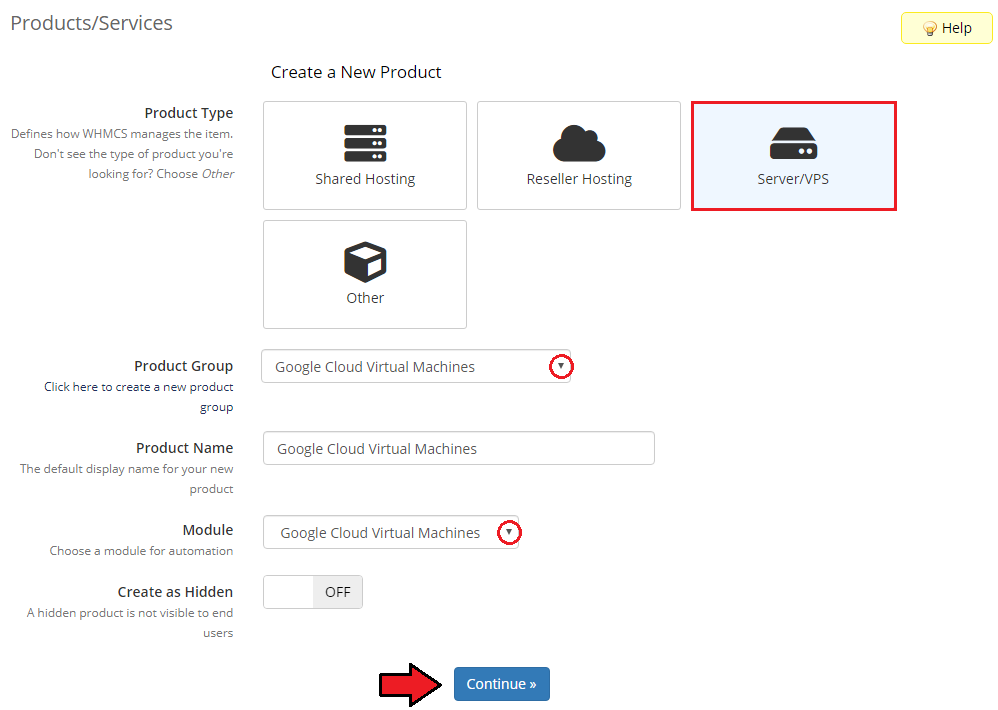This screenshot has height=710, width=998.
Task: Open the Module dropdown arrow
Action: click(x=510, y=533)
